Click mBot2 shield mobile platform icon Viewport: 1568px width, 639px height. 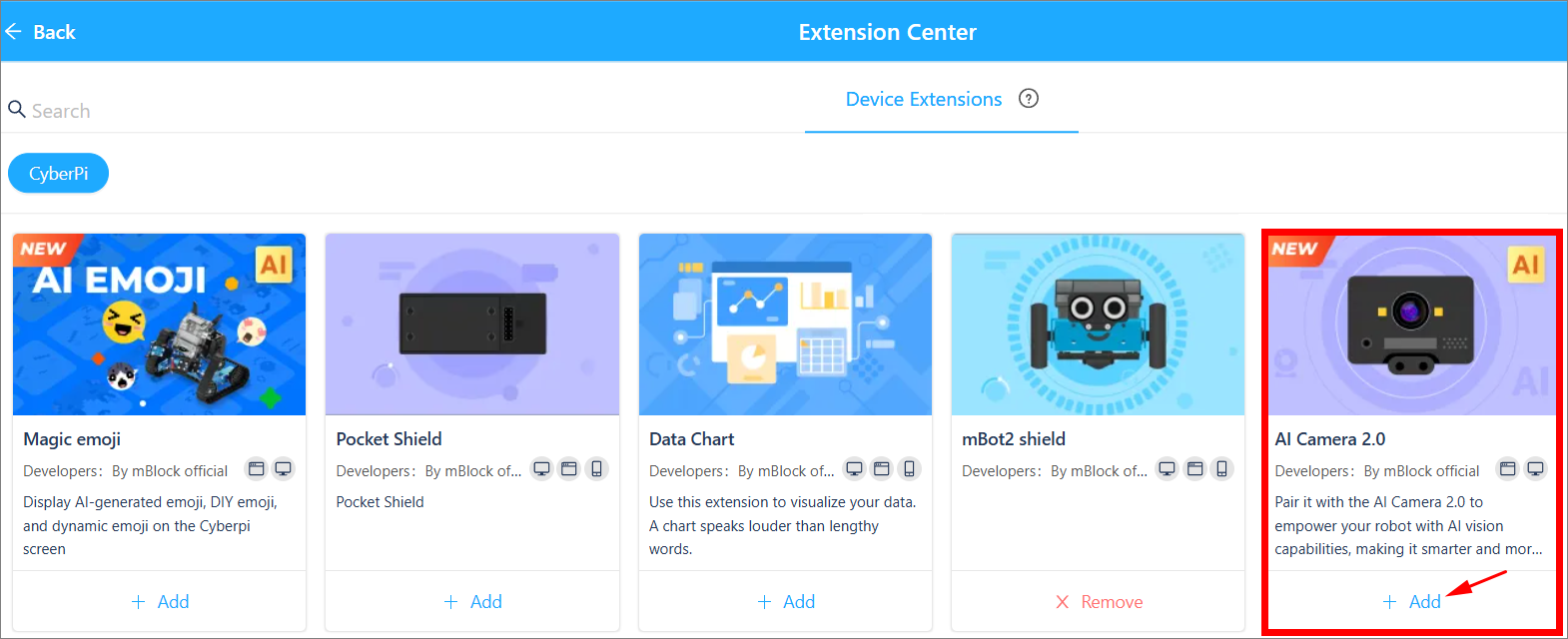(x=1222, y=469)
